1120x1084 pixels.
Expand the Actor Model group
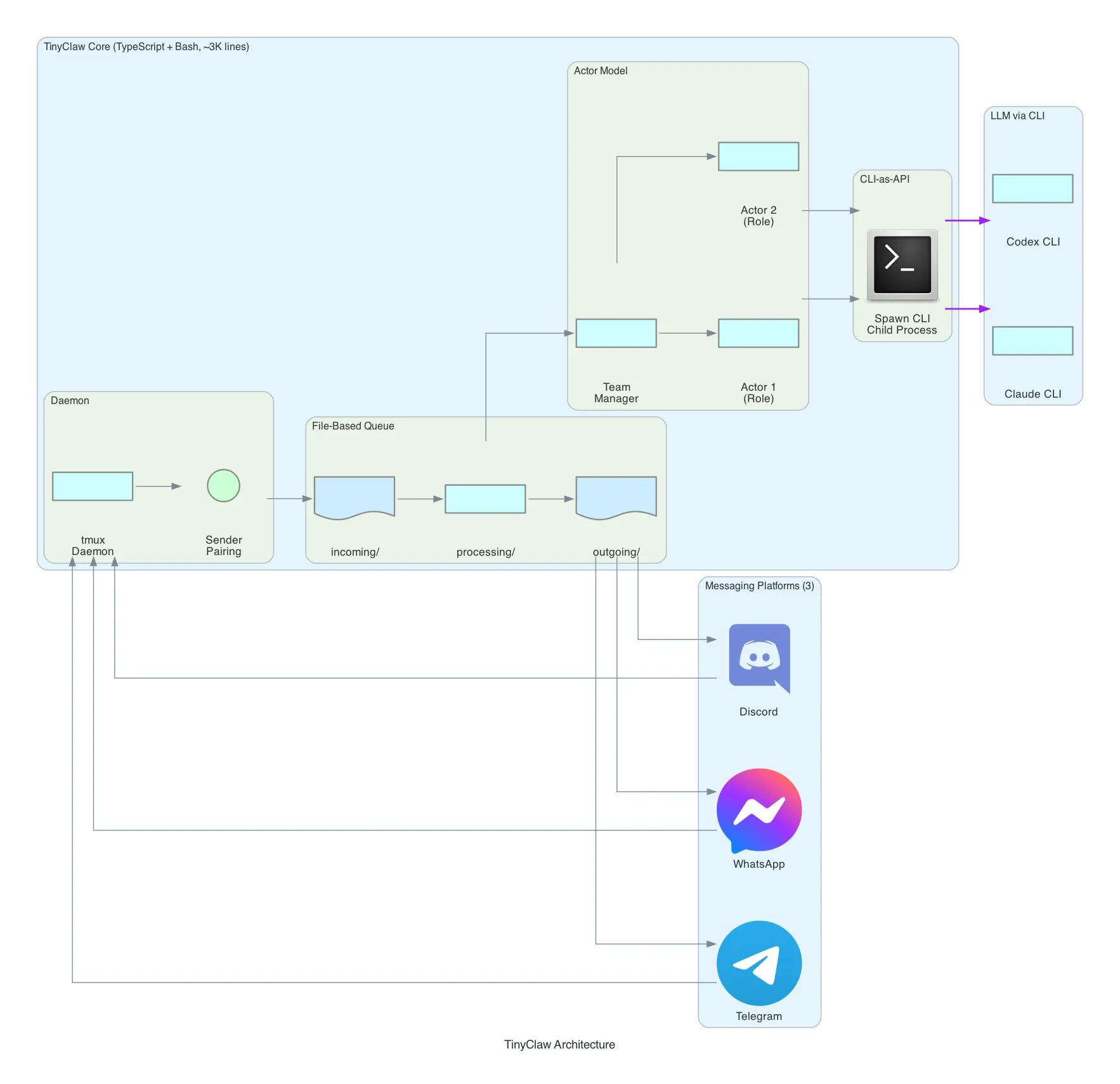[600, 71]
